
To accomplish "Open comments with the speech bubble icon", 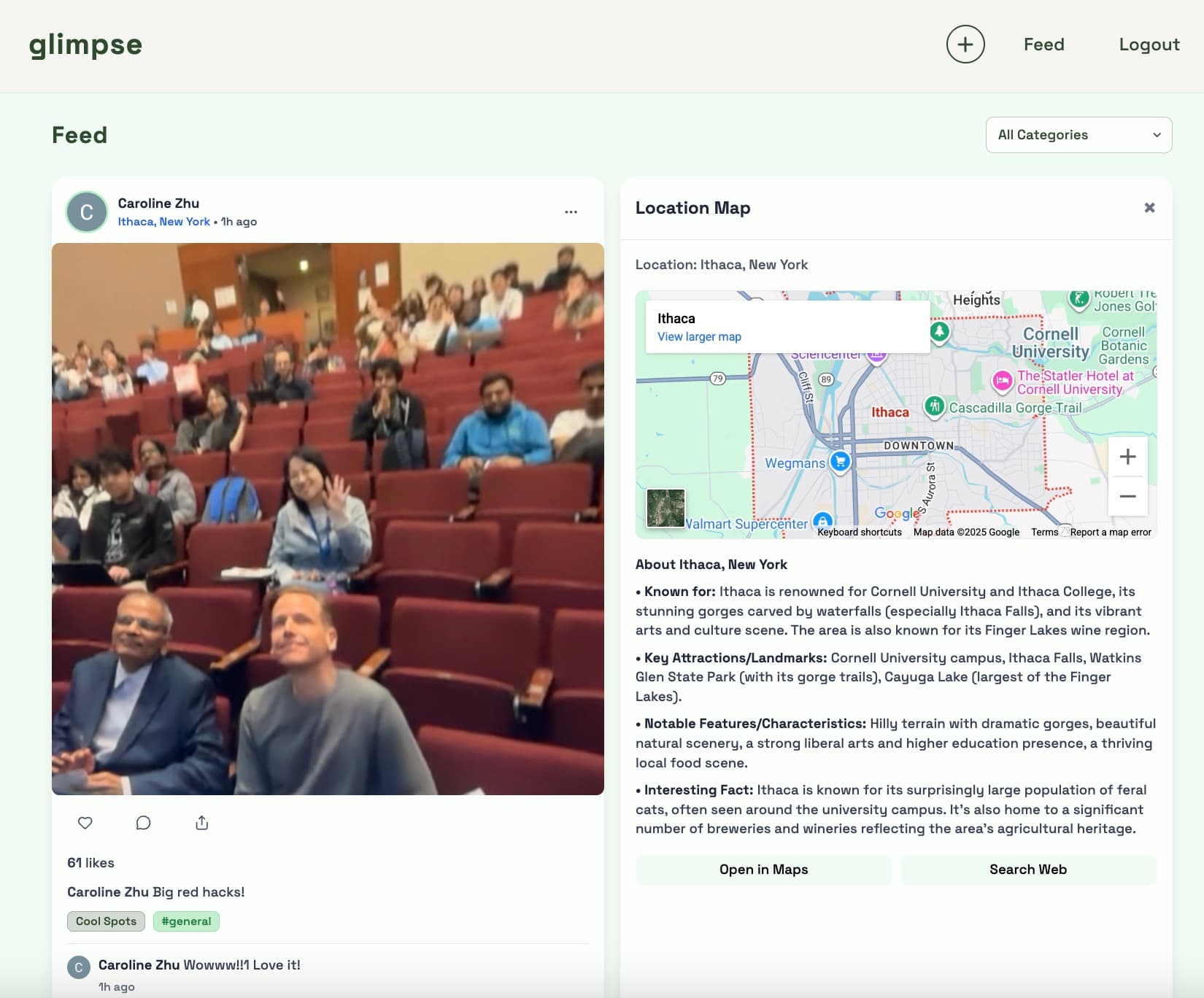I will (x=144, y=823).
